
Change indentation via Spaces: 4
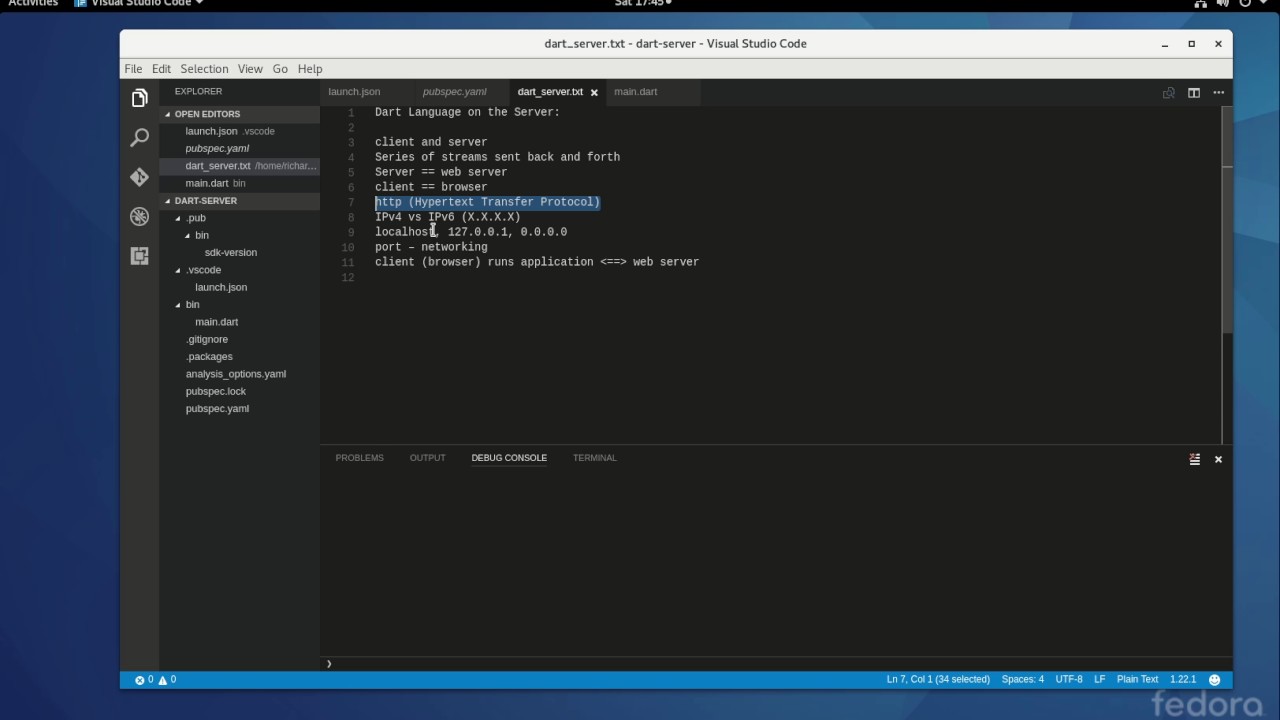pyautogui.click(x=1022, y=679)
